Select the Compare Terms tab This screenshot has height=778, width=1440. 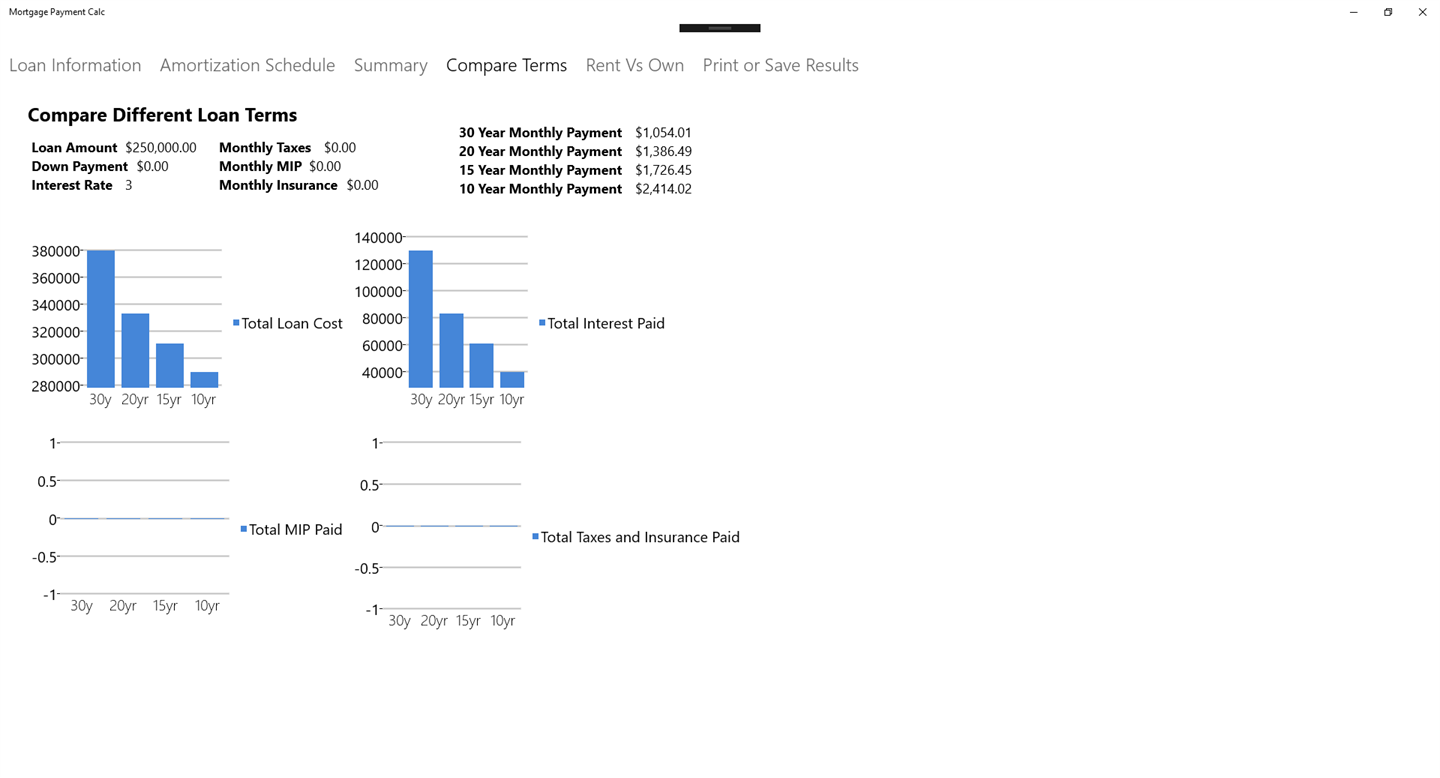tap(506, 65)
